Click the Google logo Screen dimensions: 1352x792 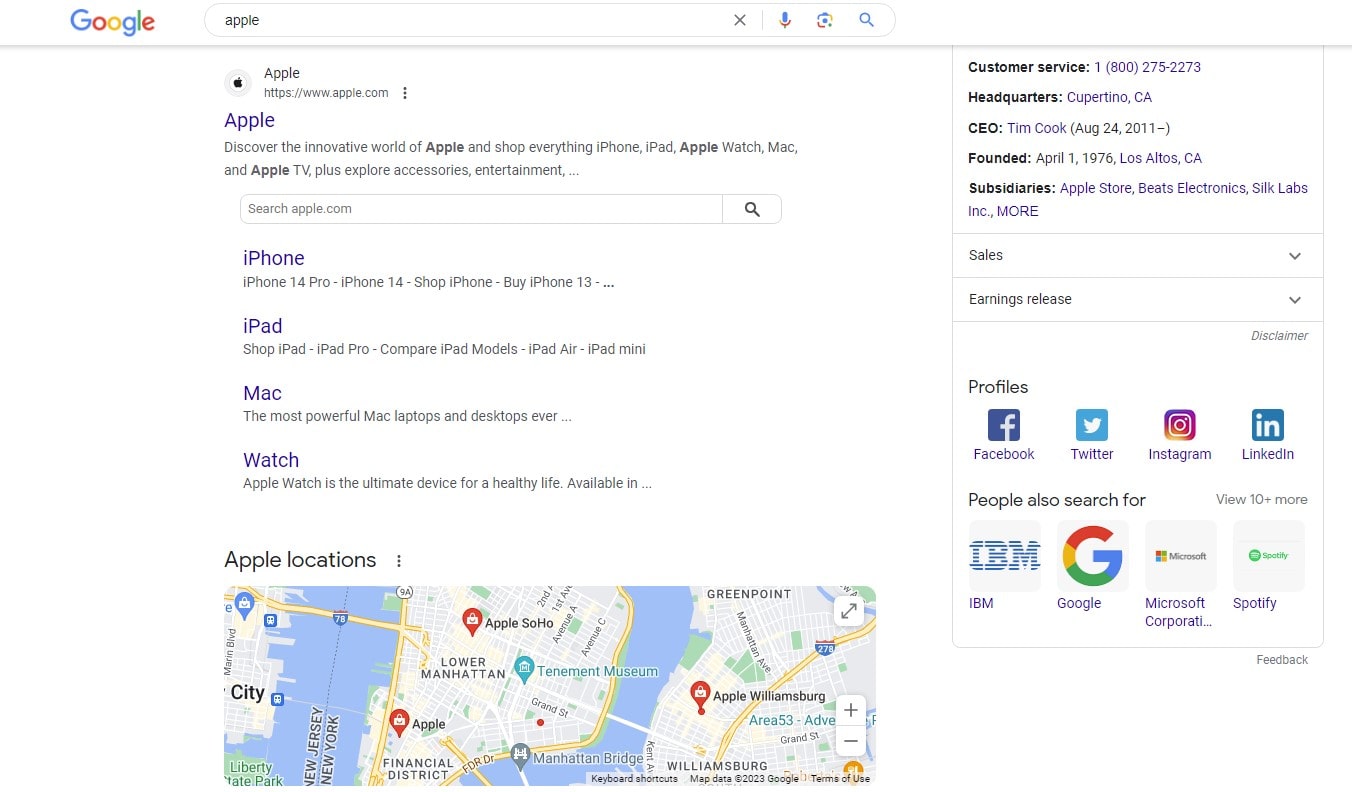pos(112,21)
